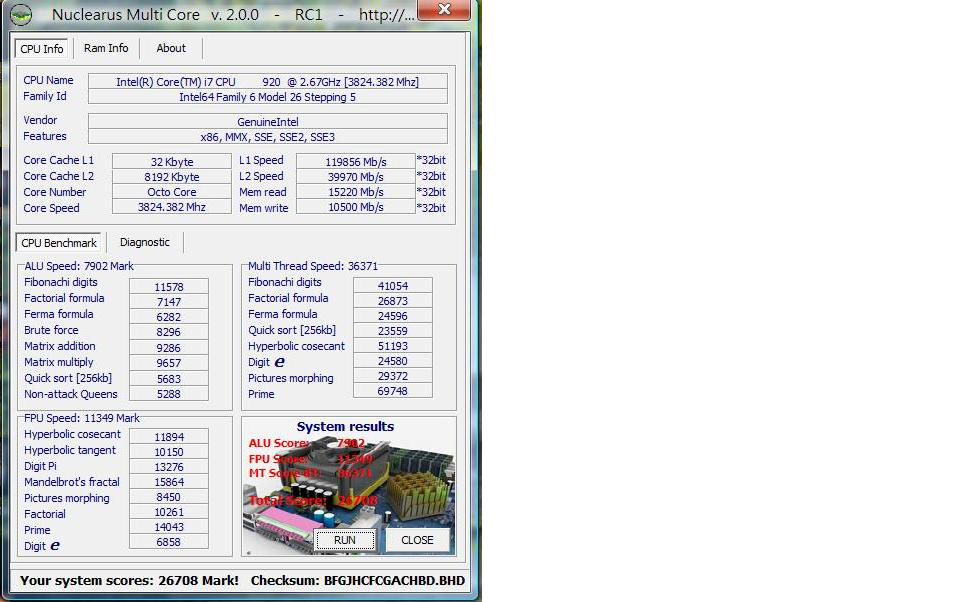The height and width of the screenshot is (602, 960).
Task: Start the benchmark with the RUN button
Action: (x=345, y=540)
